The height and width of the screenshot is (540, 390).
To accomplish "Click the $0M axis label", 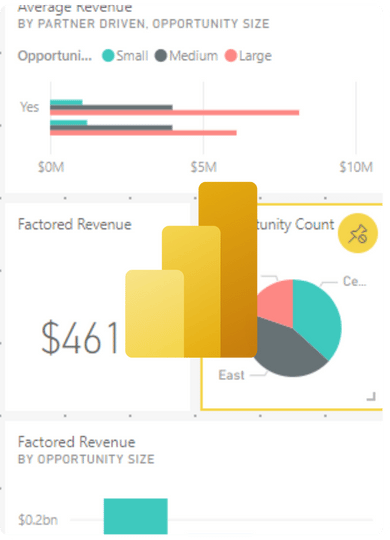I will tap(51, 167).
